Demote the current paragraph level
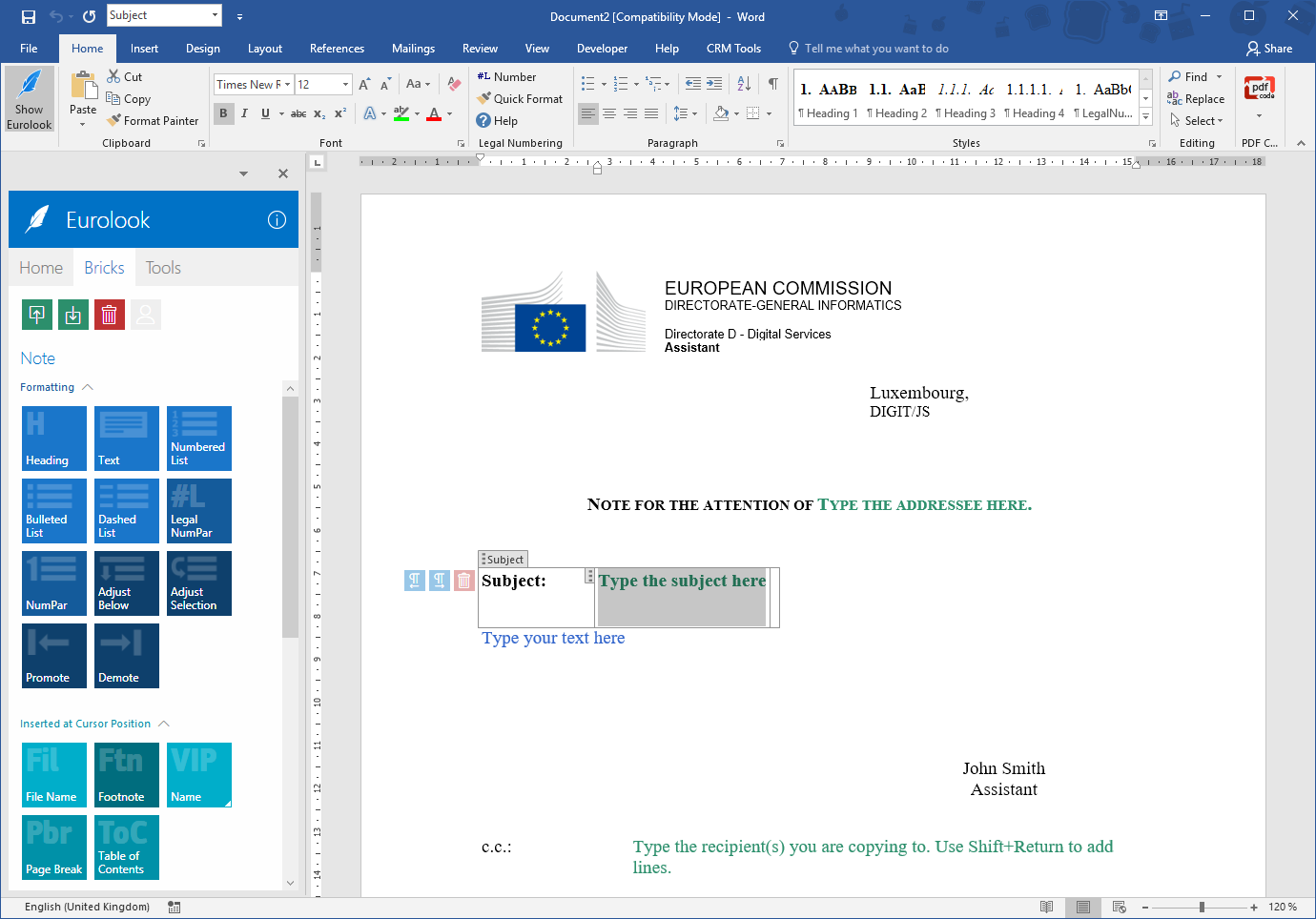1316x919 pixels. (127, 656)
